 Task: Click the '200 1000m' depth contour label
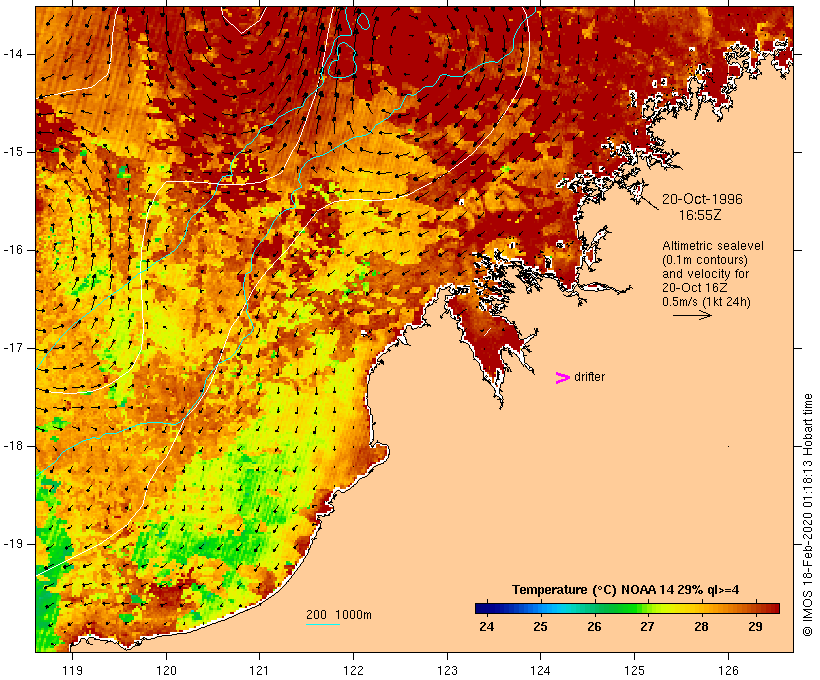point(339,615)
